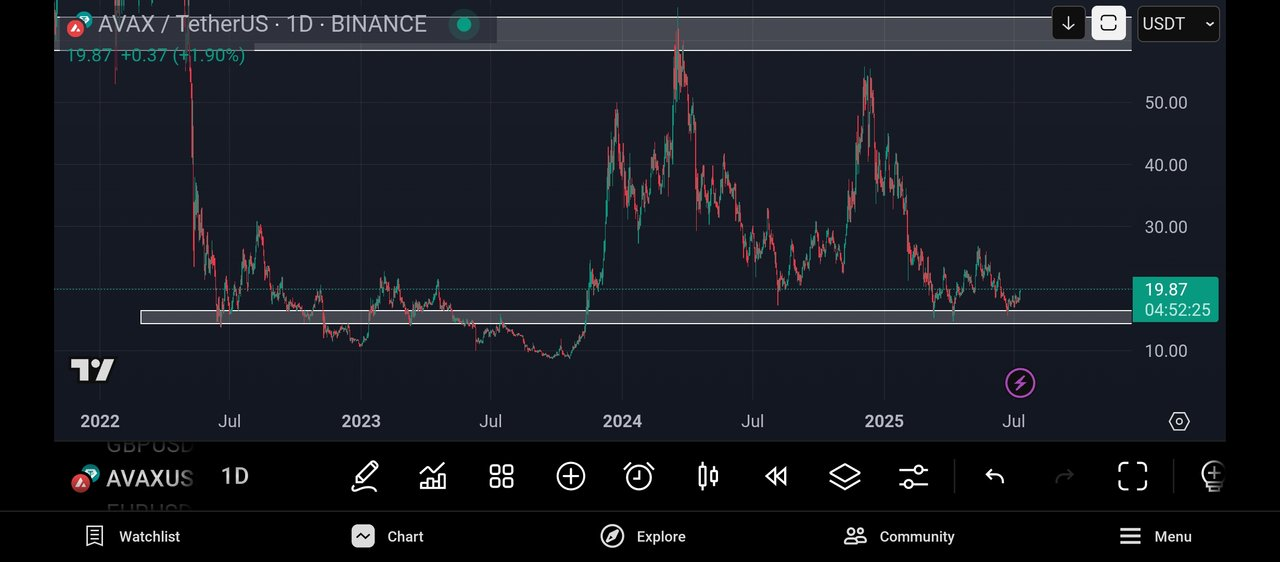Change the 1D timeframe interval
Viewport: 1280px width, 562px height.
[235, 476]
